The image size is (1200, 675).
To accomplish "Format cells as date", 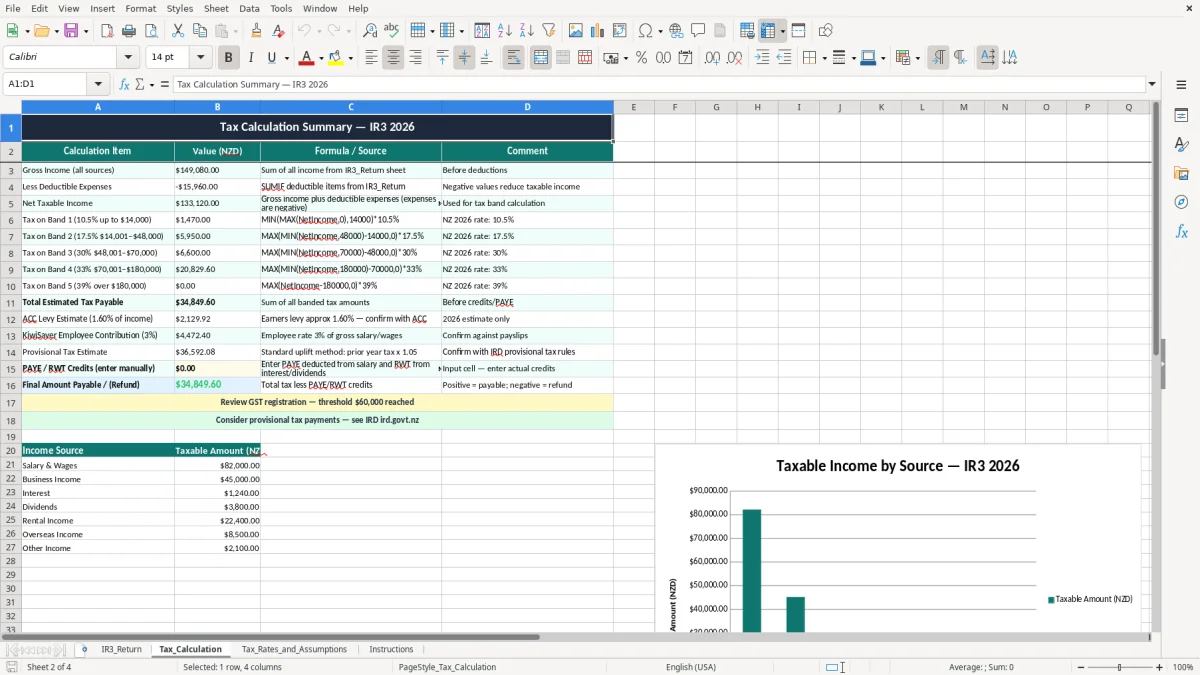I will tap(686, 58).
